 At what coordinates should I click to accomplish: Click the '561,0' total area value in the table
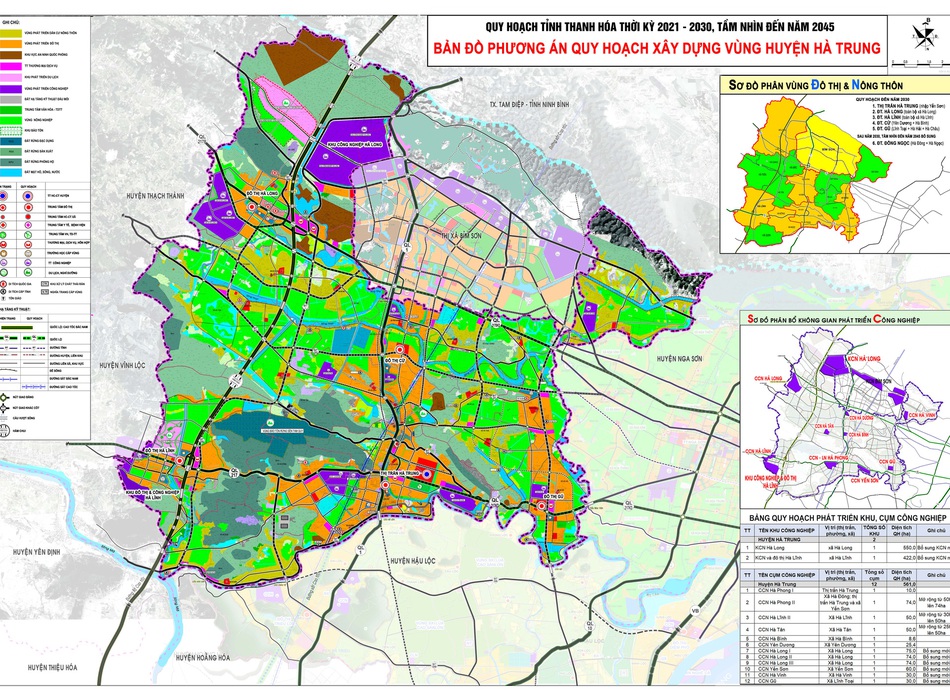(x=909, y=584)
